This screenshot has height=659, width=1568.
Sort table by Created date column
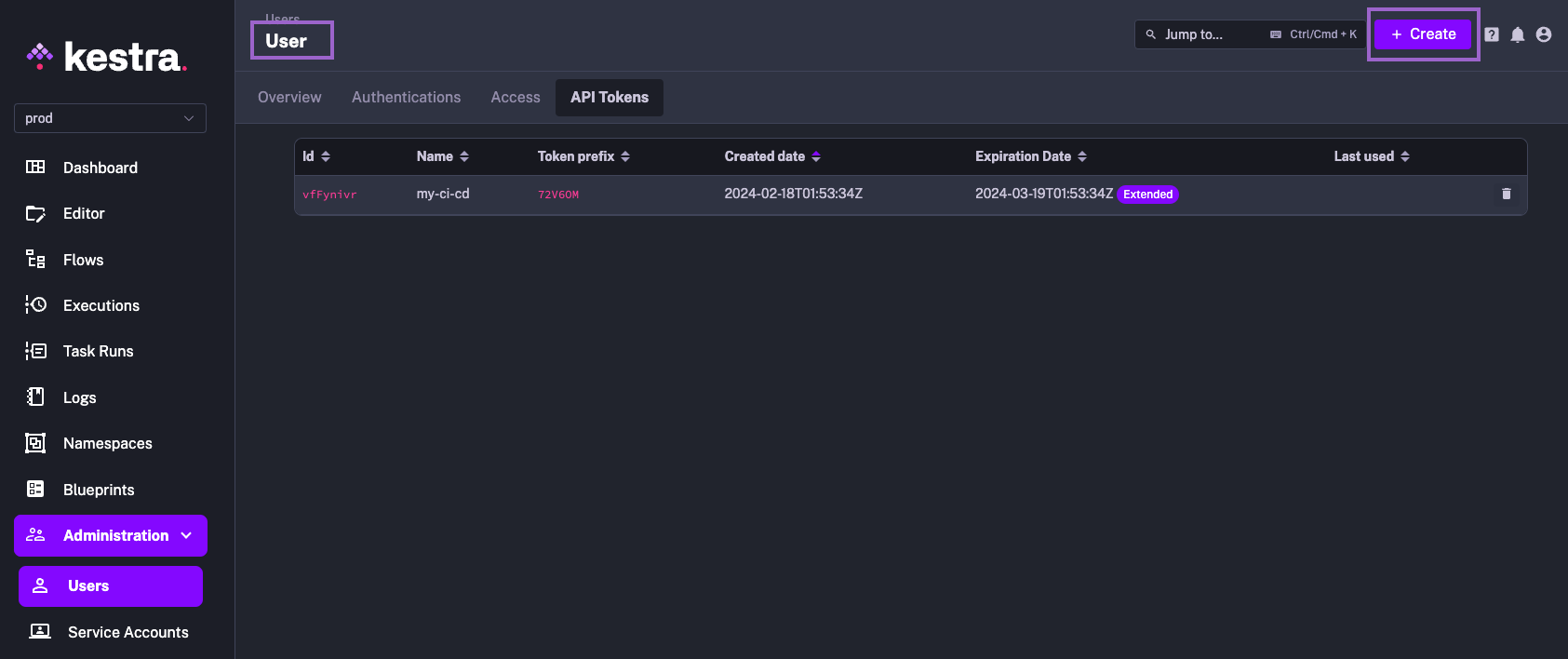[771, 156]
